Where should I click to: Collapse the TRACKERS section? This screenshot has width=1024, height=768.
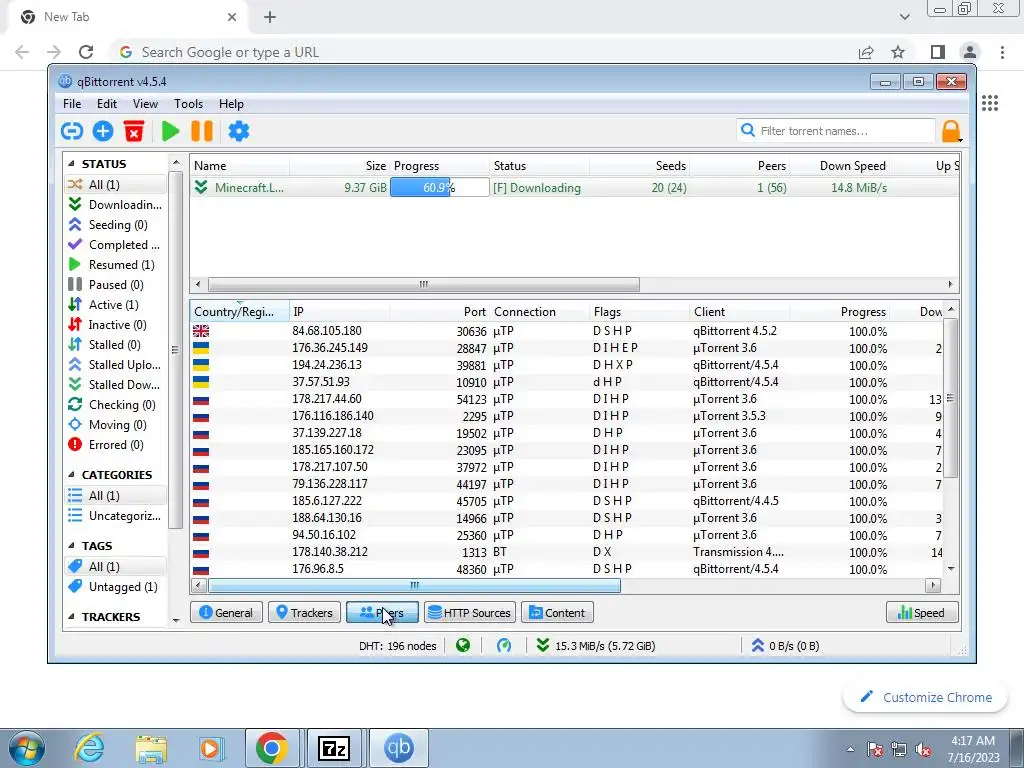click(x=71, y=616)
